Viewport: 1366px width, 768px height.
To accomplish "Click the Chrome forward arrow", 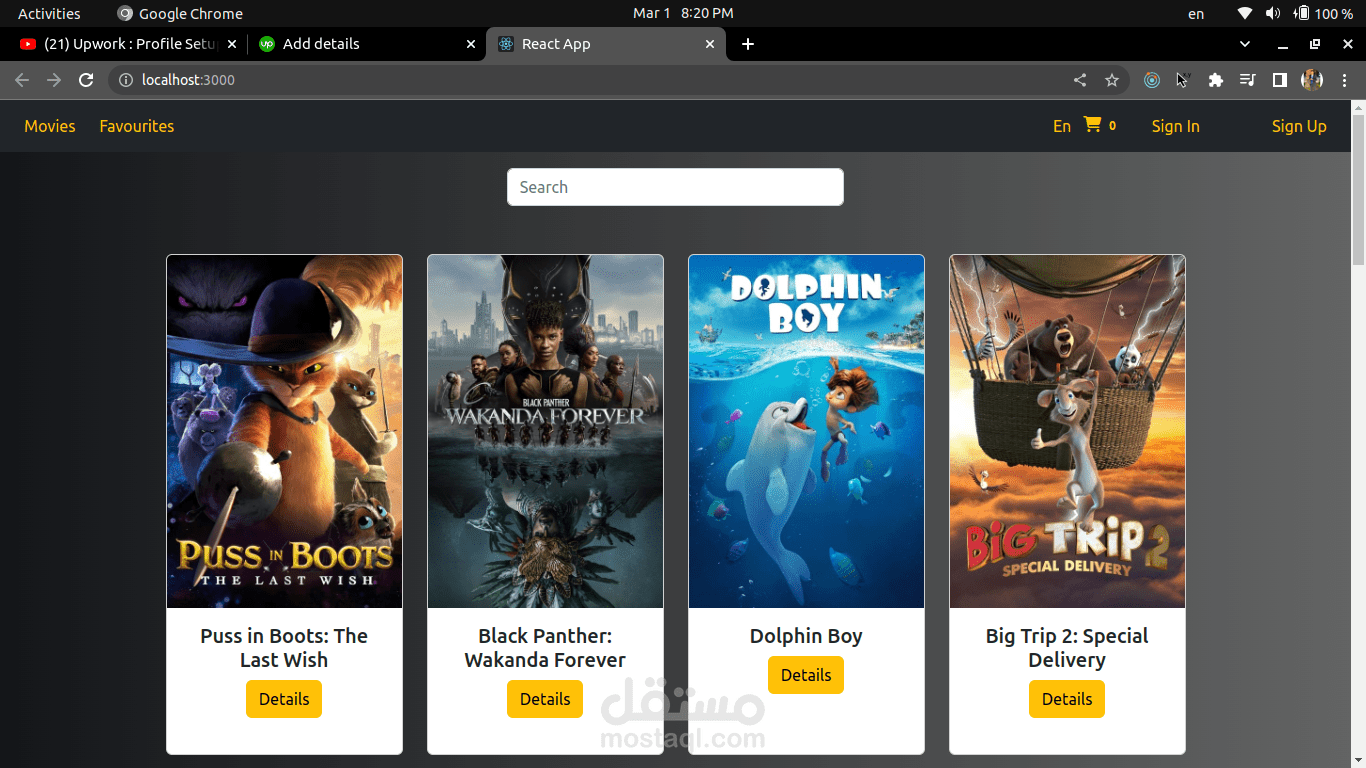I will tap(54, 80).
